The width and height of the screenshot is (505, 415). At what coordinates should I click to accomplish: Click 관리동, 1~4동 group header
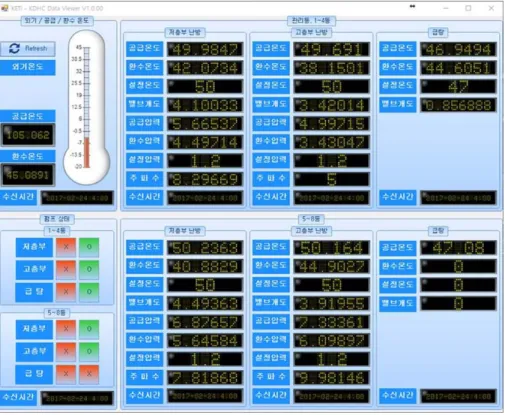[311, 21]
